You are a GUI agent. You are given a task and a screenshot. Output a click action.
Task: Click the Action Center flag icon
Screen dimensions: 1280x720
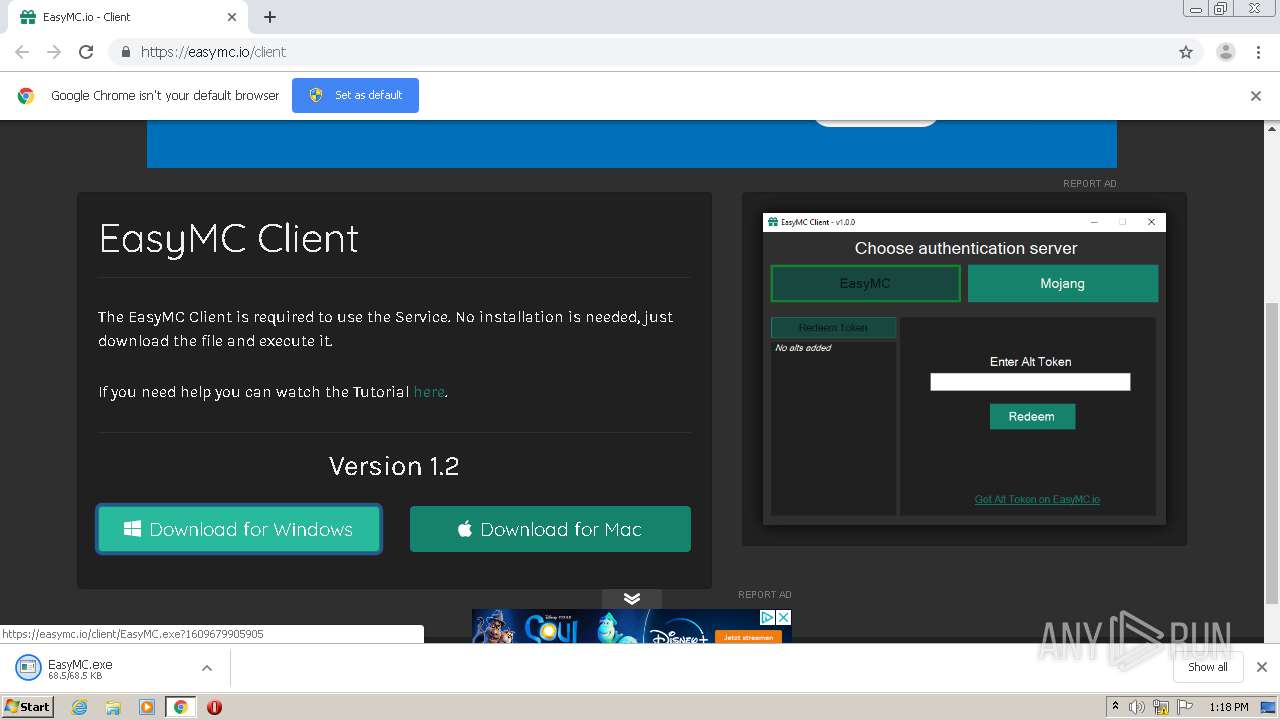pos(1185,707)
